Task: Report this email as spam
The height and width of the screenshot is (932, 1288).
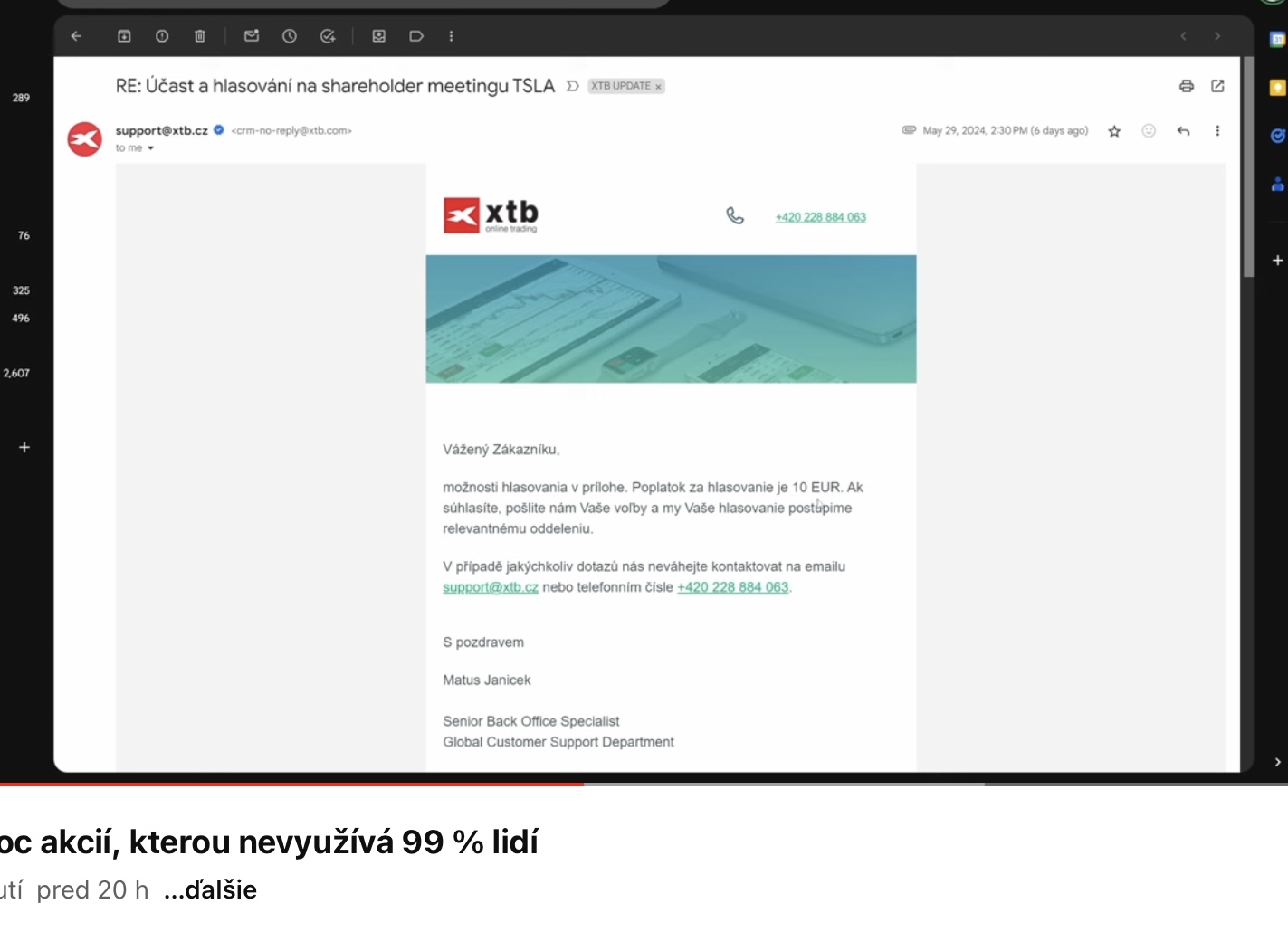Action: click(x=162, y=36)
